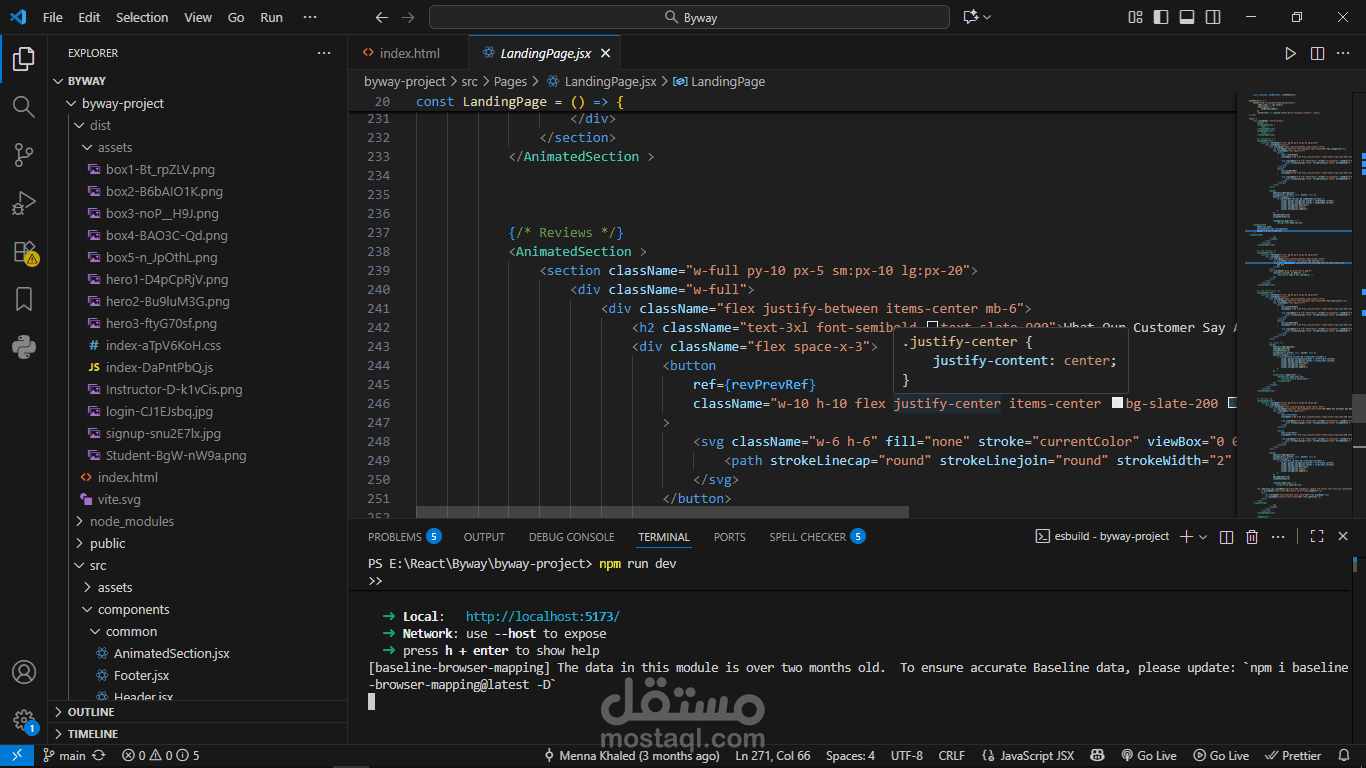Viewport: 1366px width, 768px height.
Task: Click the main branch in status bar
Action: click(x=64, y=756)
